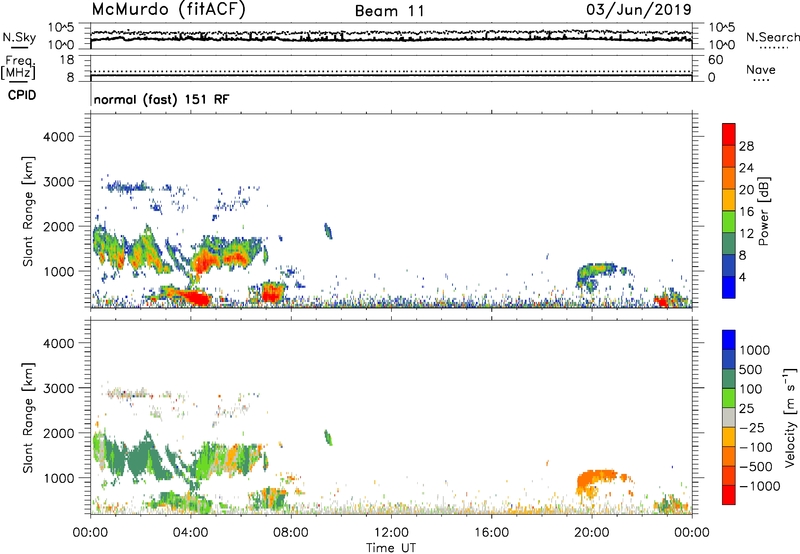
Task: Click the '60' Nave axis label
Action: click(x=715, y=60)
